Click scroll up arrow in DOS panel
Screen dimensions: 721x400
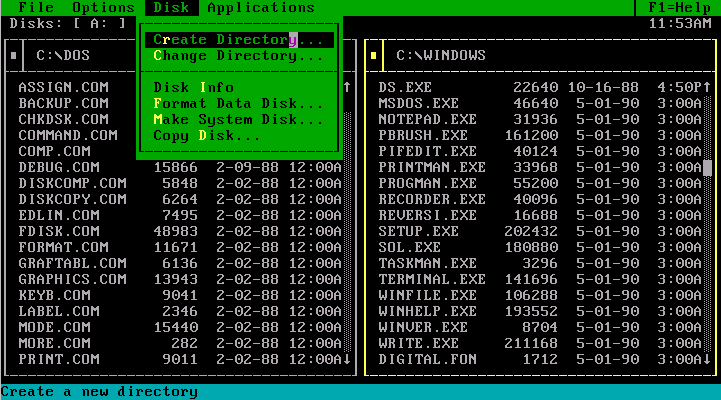(347, 87)
